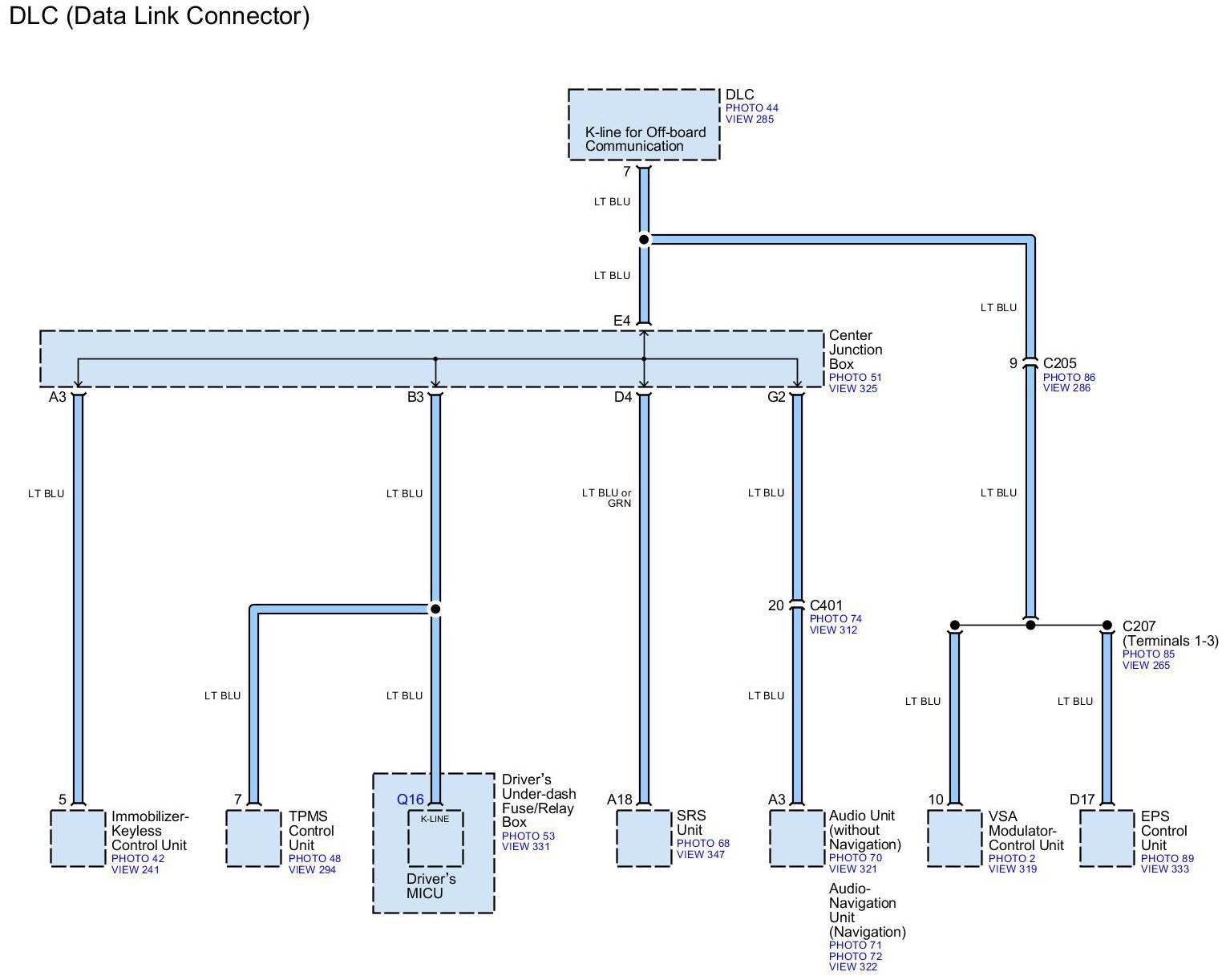Select the K-line for Off-board Communication box
Viewport: 1230px width, 980px height.
644,125
